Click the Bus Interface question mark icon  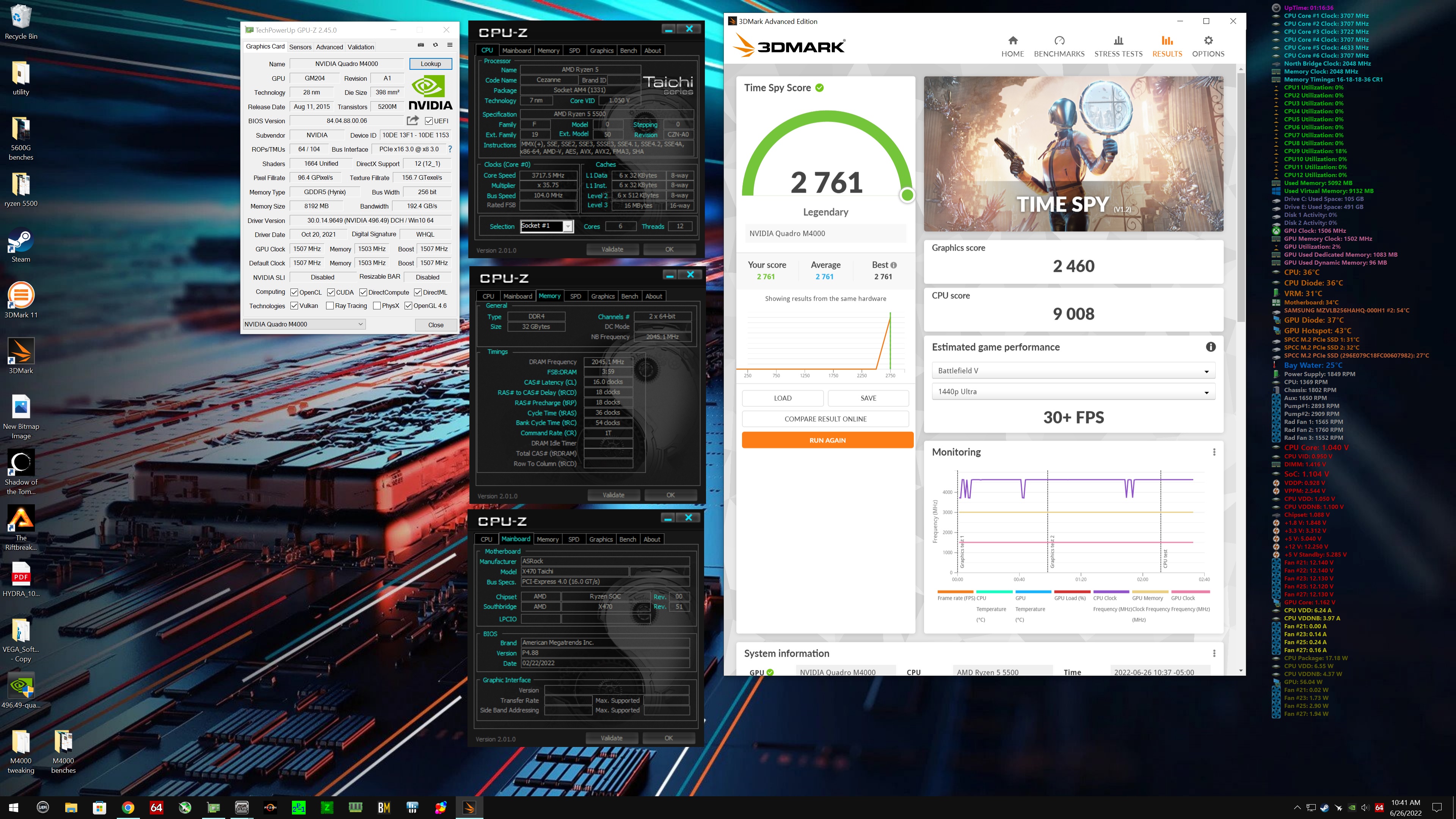click(x=450, y=149)
